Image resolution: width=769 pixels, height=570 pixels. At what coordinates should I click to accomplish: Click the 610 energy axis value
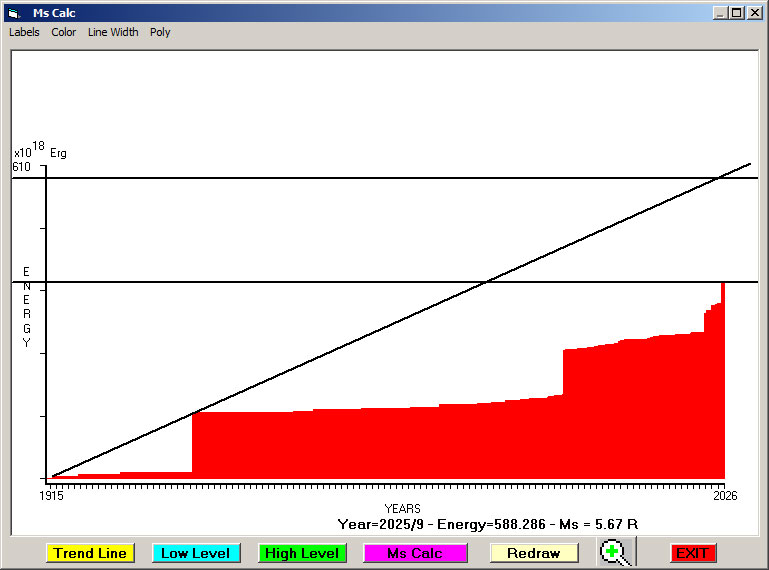[x=22, y=167]
